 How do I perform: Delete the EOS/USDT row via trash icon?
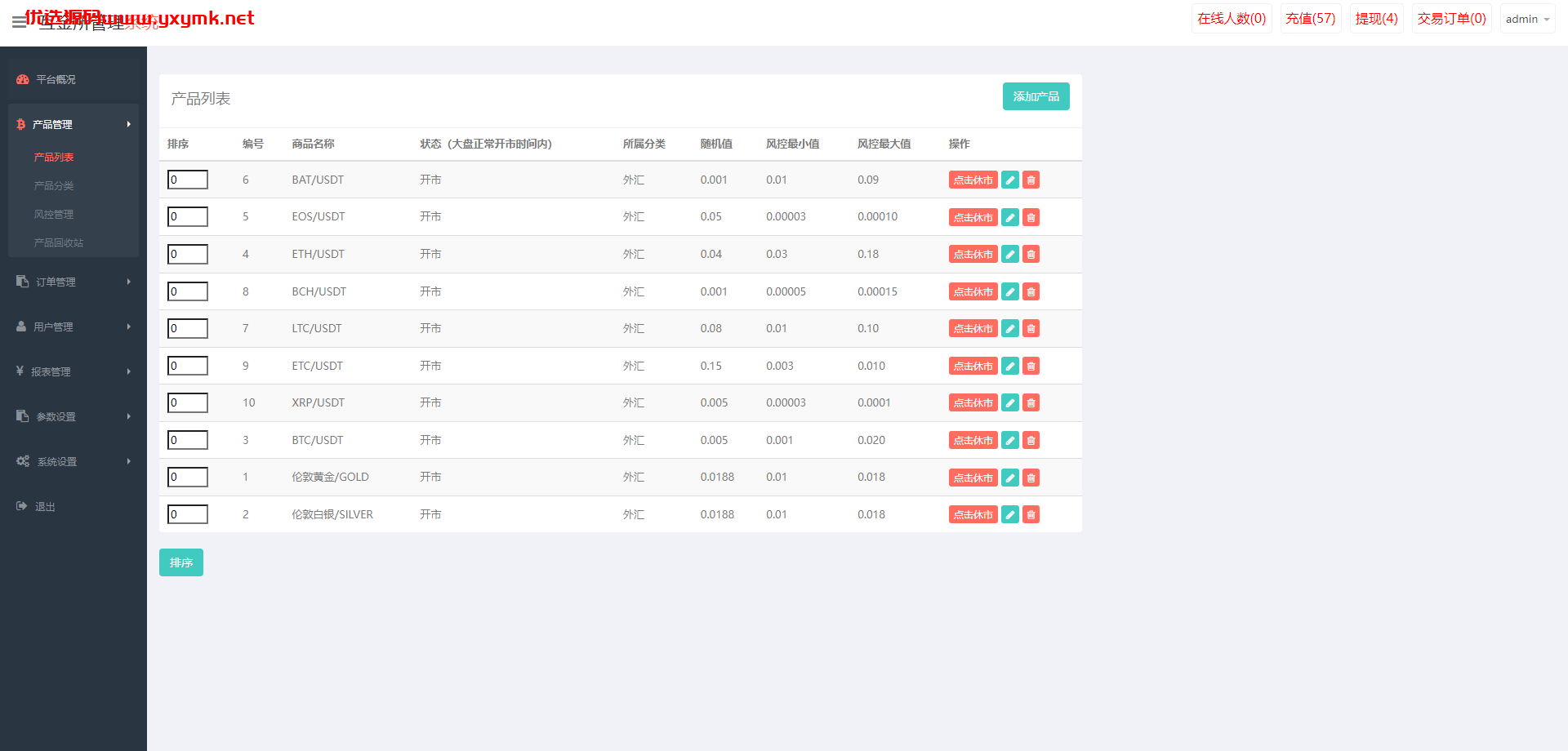[x=1031, y=217]
